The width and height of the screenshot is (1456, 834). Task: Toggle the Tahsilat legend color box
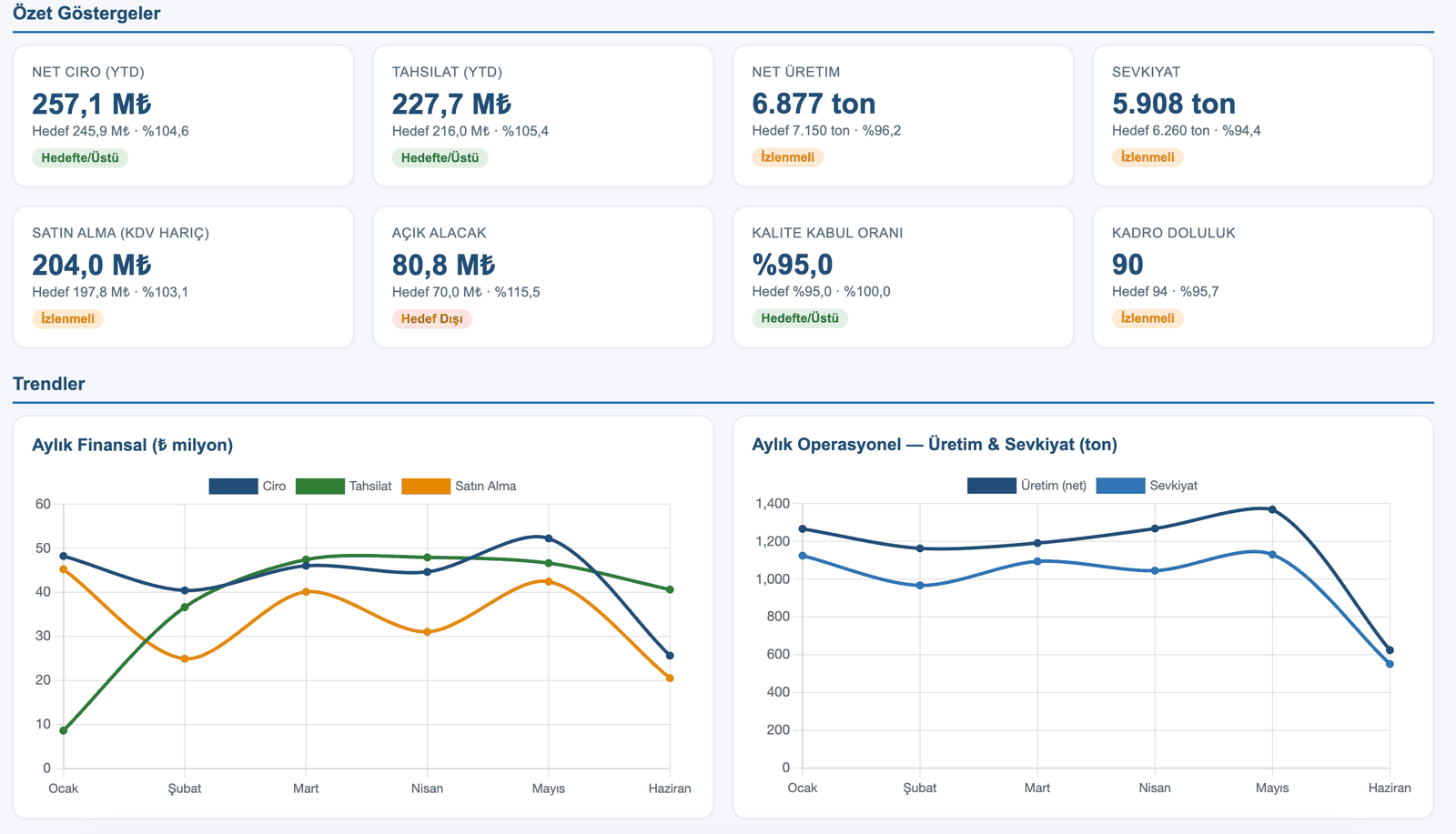coord(320,487)
